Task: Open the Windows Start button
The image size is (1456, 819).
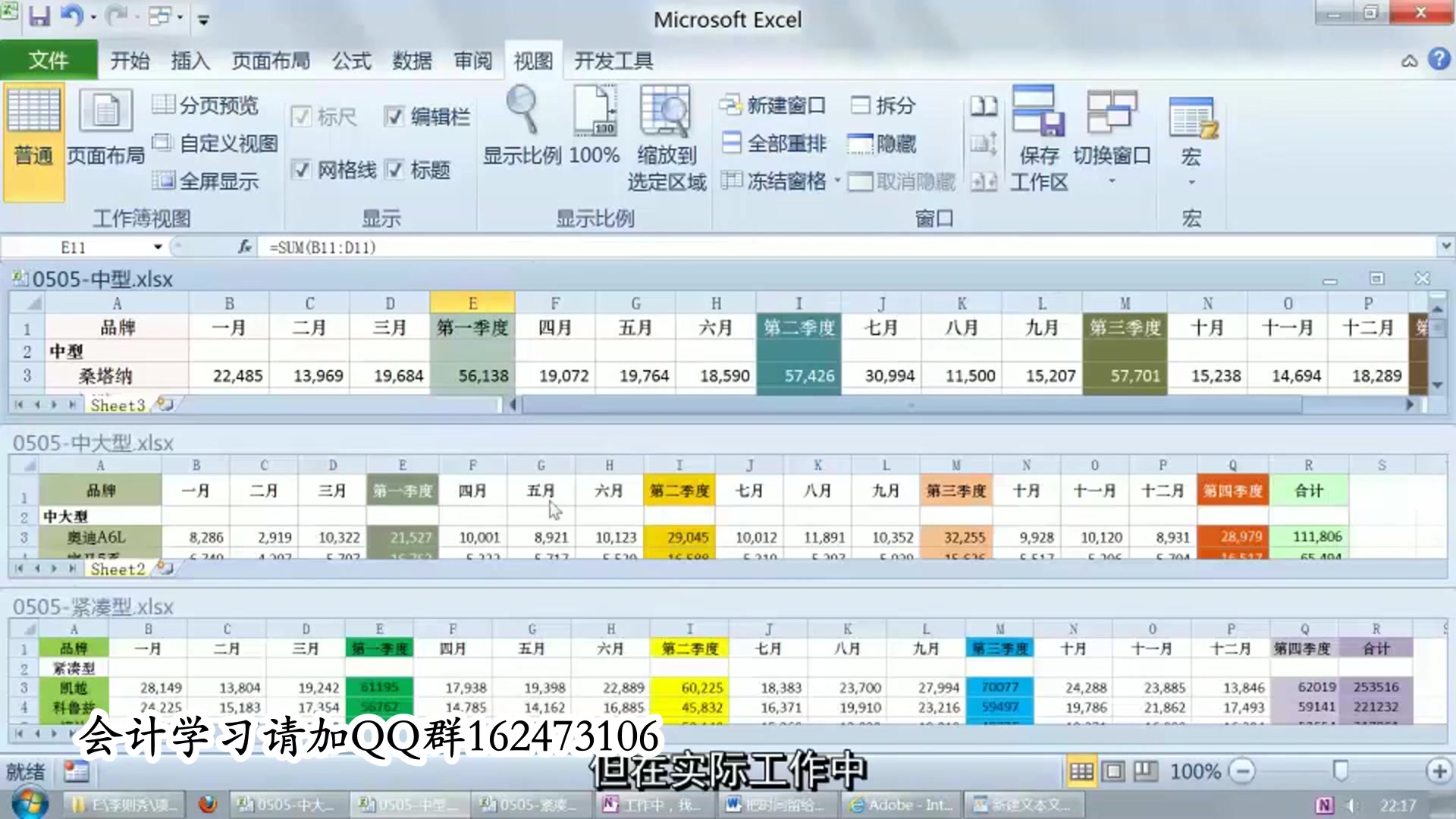Action: tap(30, 803)
